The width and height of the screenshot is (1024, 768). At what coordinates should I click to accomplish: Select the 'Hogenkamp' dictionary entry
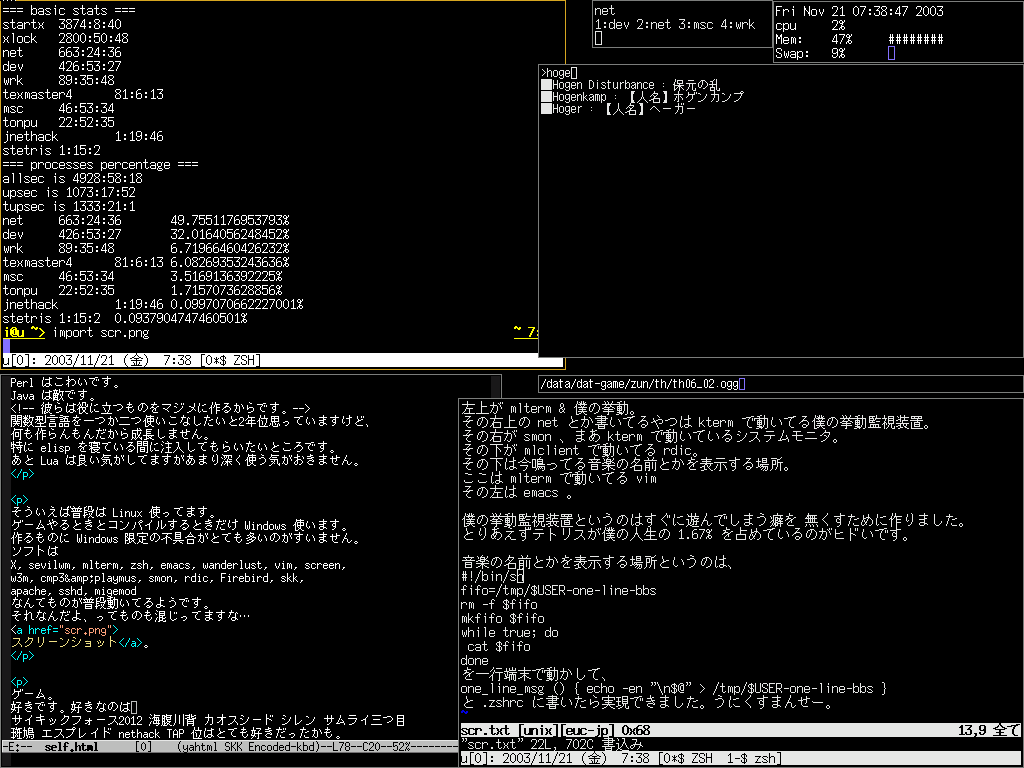(642, 97)
